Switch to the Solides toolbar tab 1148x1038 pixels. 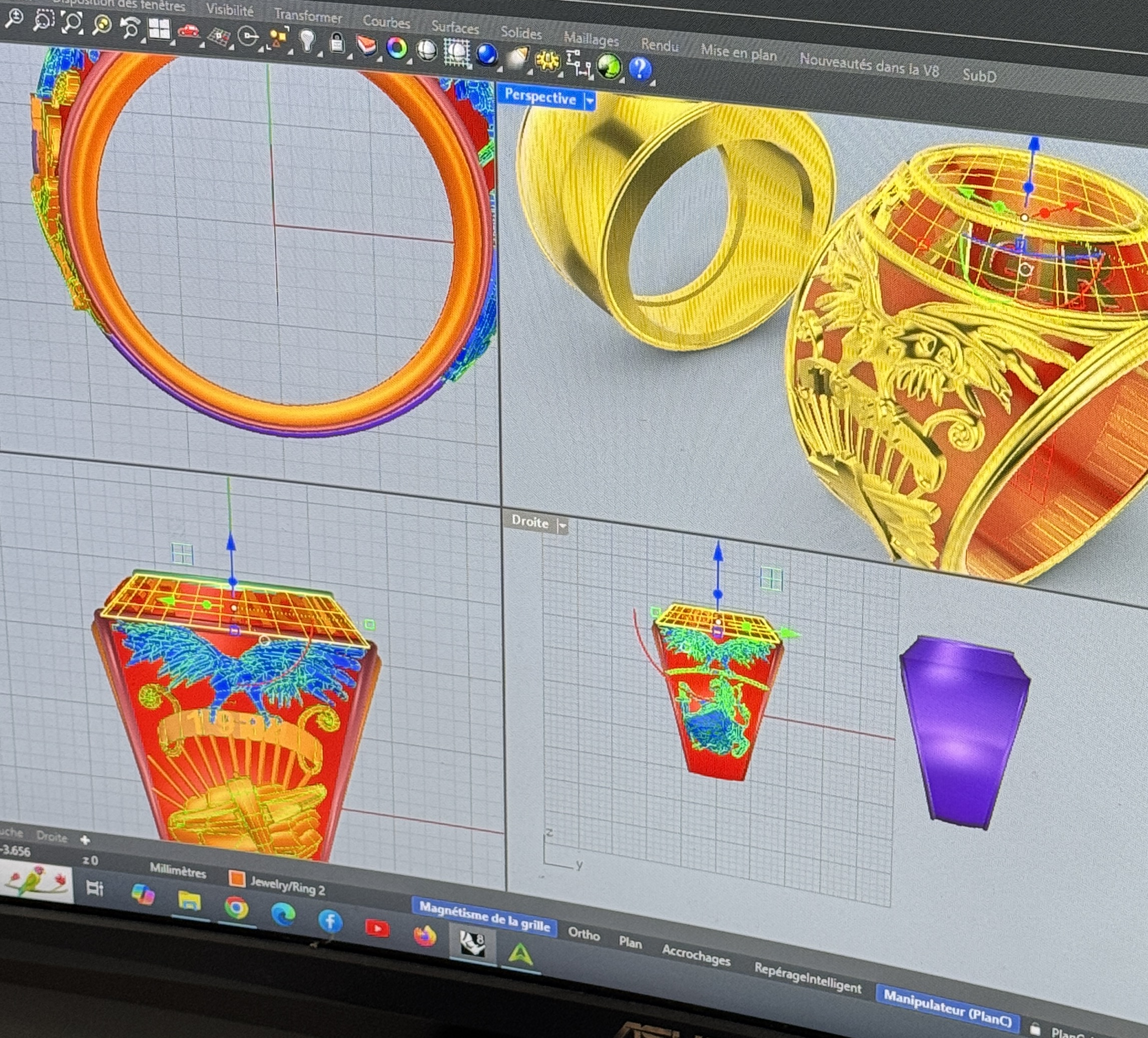[x=521, y=33]
